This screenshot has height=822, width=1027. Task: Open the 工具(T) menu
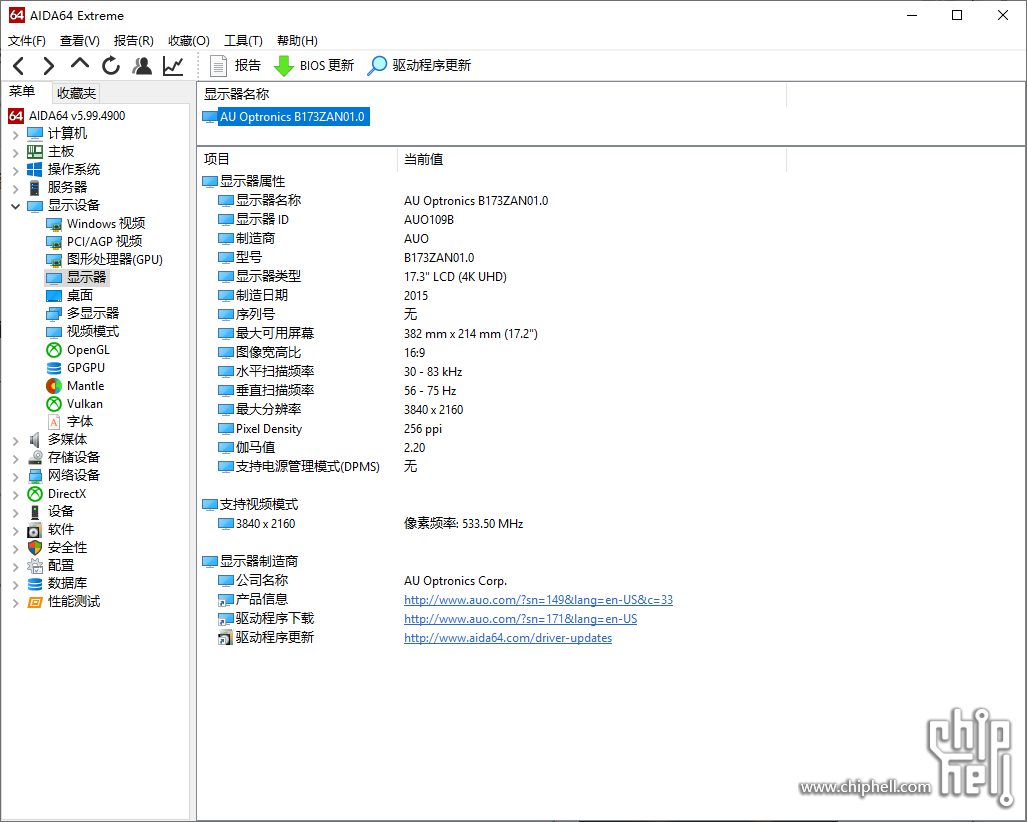pos(243,41)
